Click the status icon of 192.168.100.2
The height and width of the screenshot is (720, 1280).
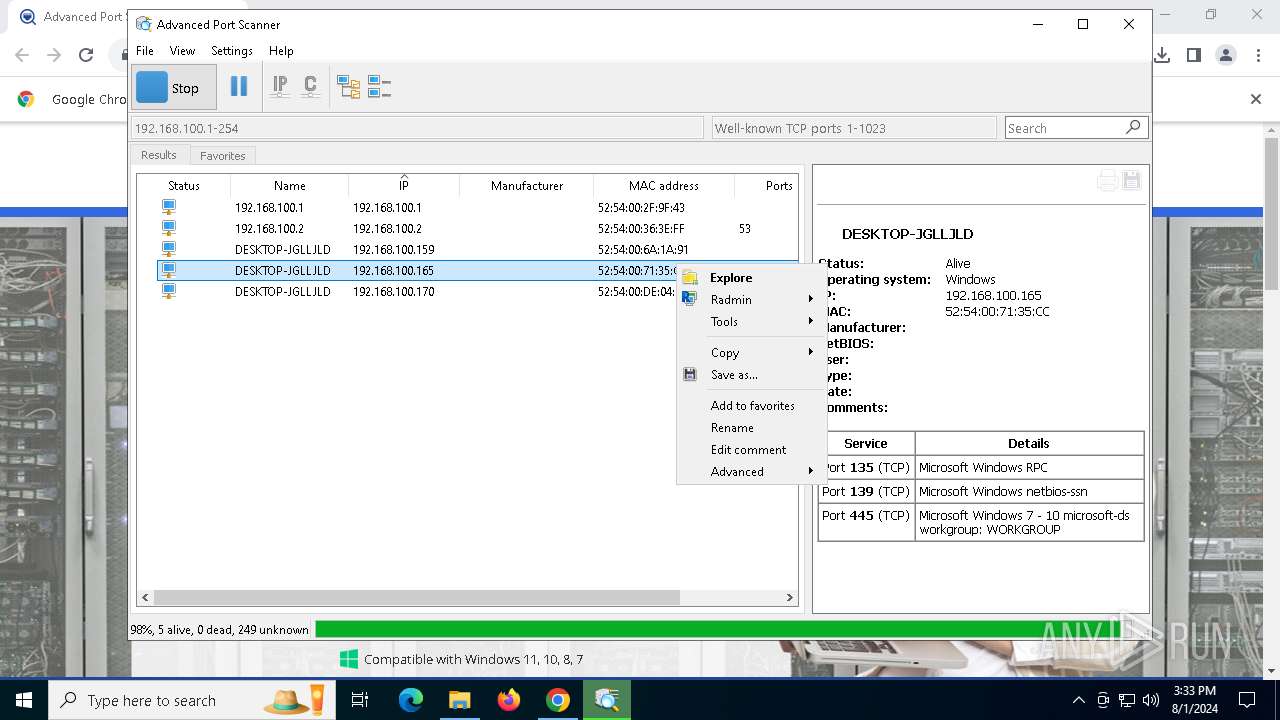coord(169,228)
